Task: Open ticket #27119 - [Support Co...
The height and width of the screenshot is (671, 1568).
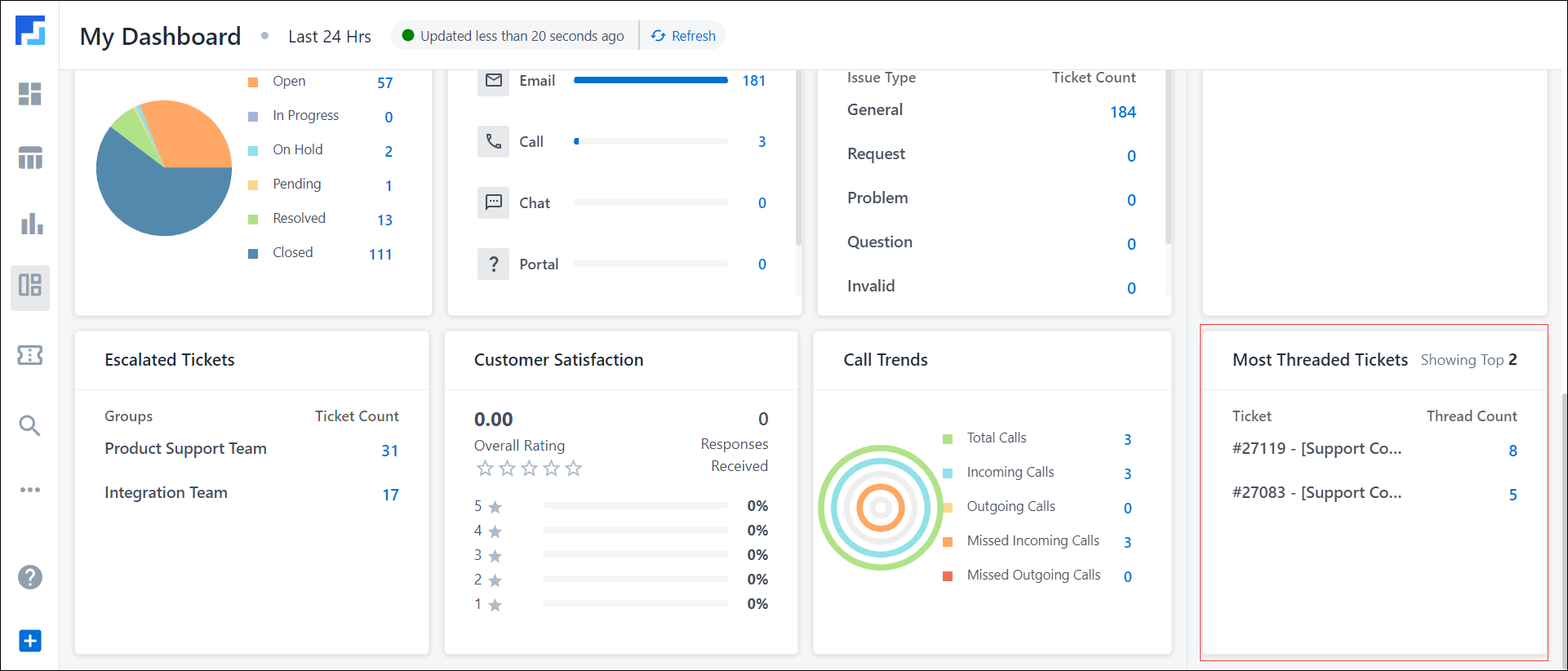Action: point(1317,449)
